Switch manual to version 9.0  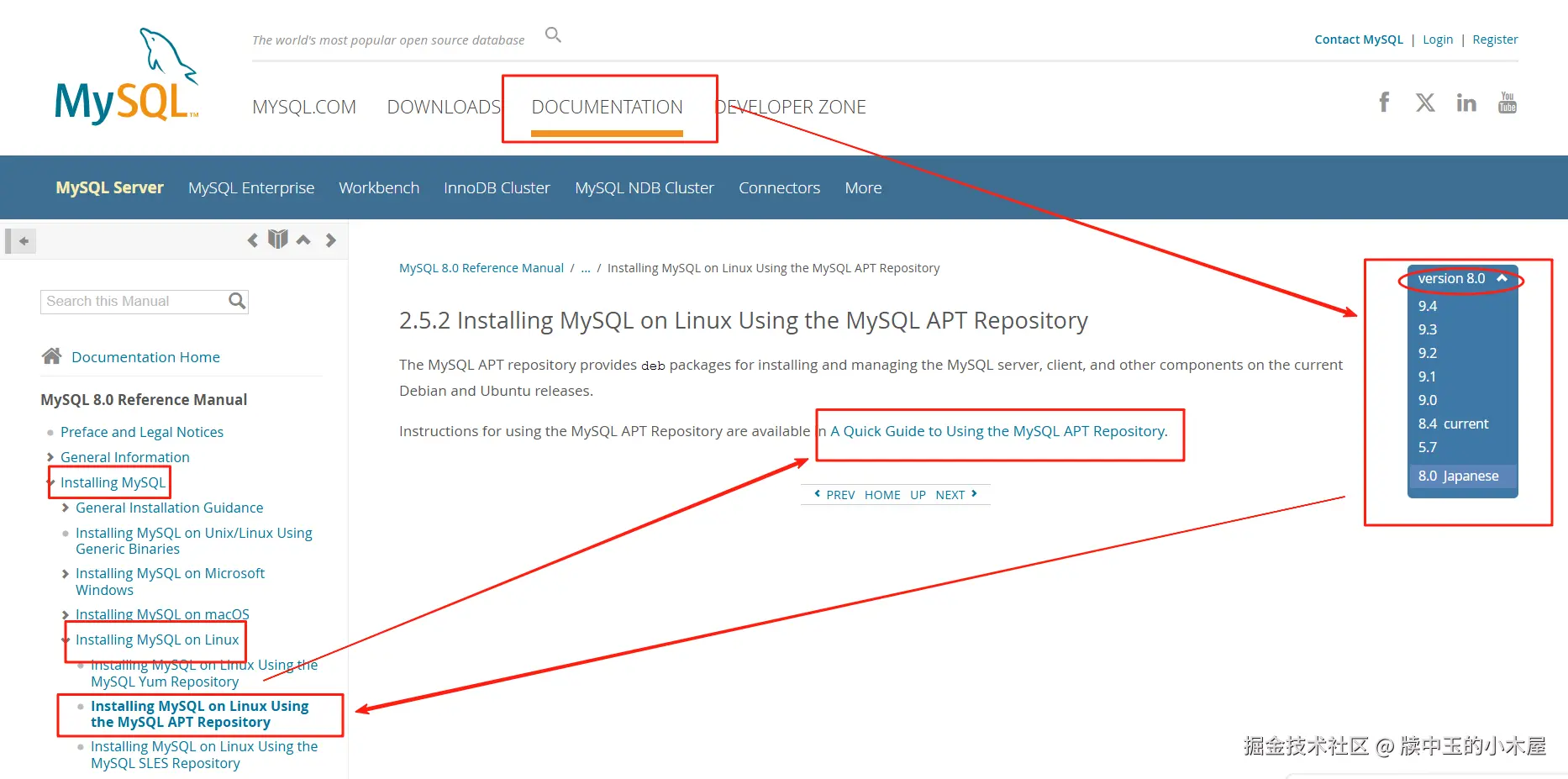point(1428,400)
